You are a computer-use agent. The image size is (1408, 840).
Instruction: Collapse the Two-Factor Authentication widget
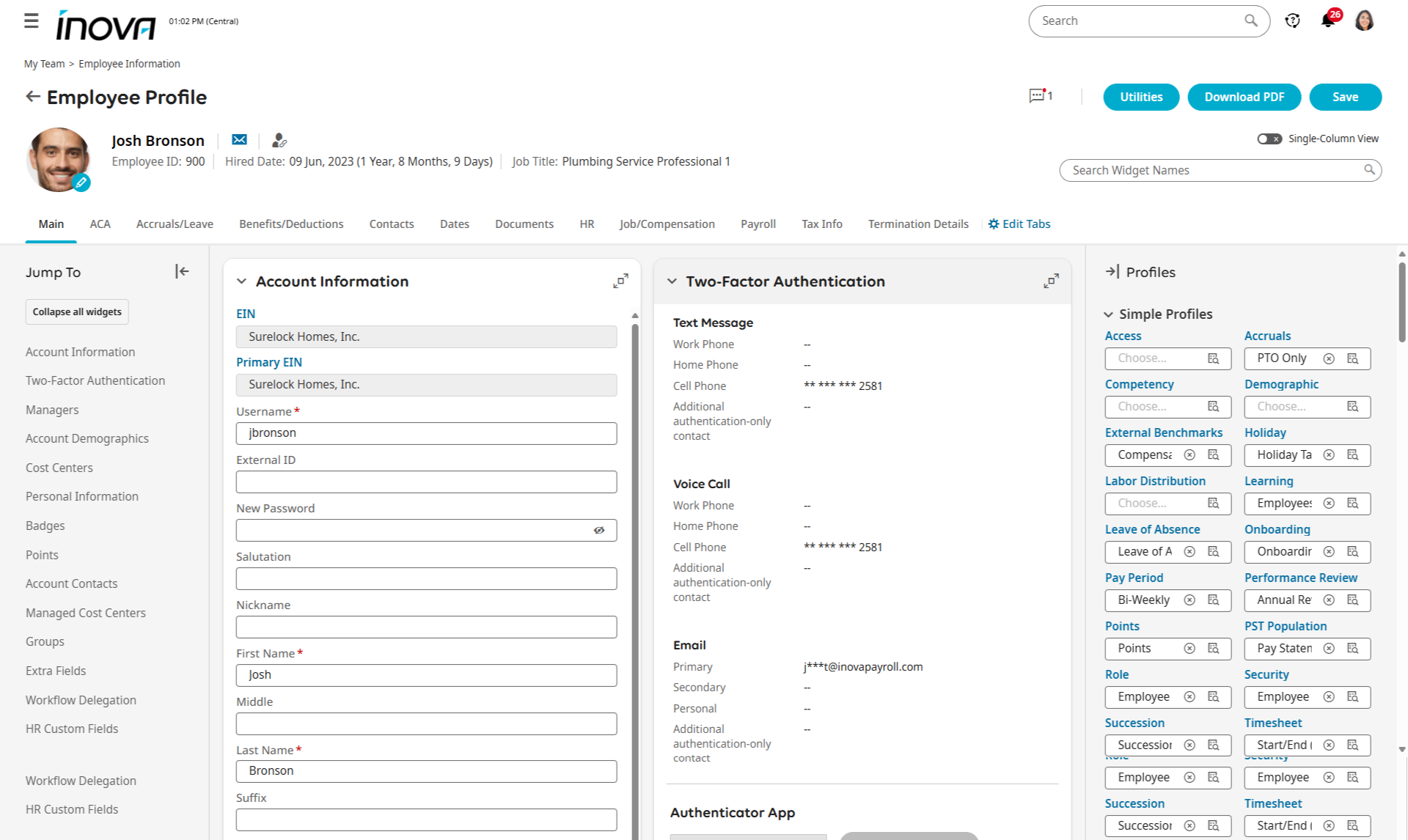click(x=672, y=281)
